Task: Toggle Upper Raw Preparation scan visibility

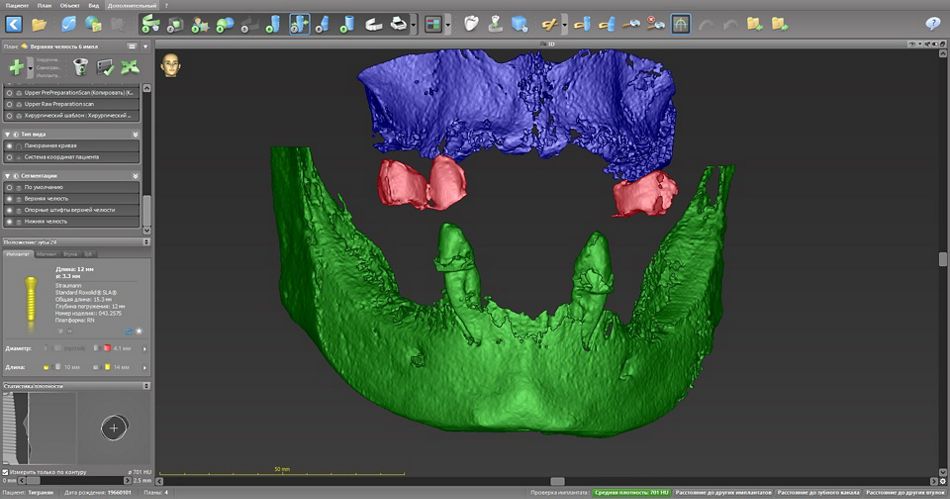Action: [10, 104]
